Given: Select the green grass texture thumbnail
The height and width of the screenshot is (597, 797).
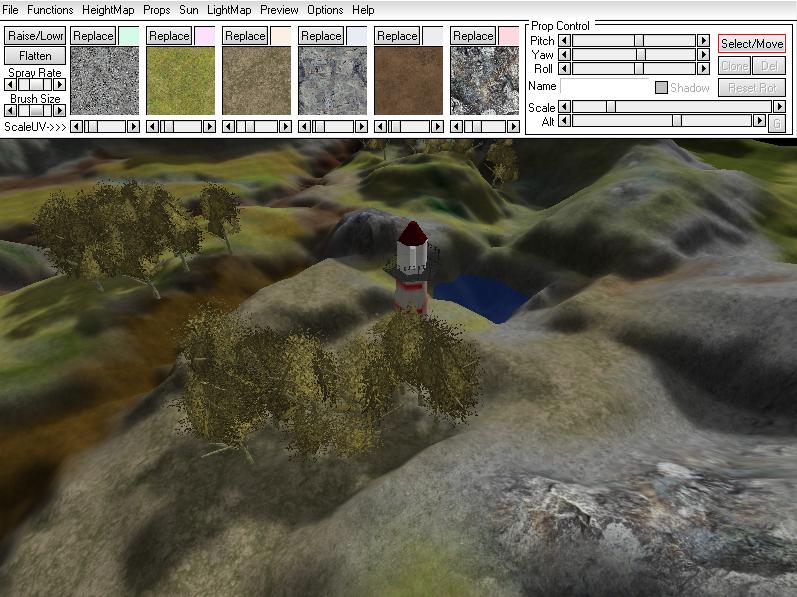Looking at the screenshot, I should (x=180, y=81).
